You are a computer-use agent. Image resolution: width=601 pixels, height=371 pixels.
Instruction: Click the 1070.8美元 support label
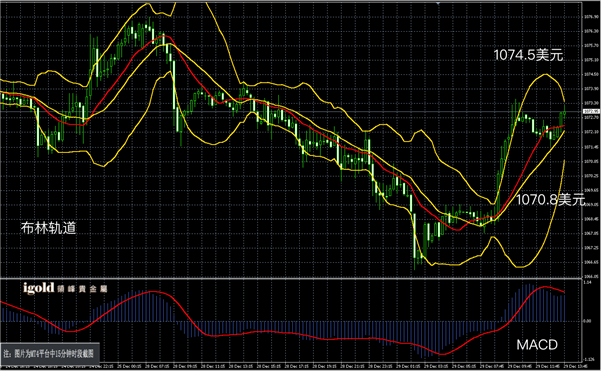point(550,199)
